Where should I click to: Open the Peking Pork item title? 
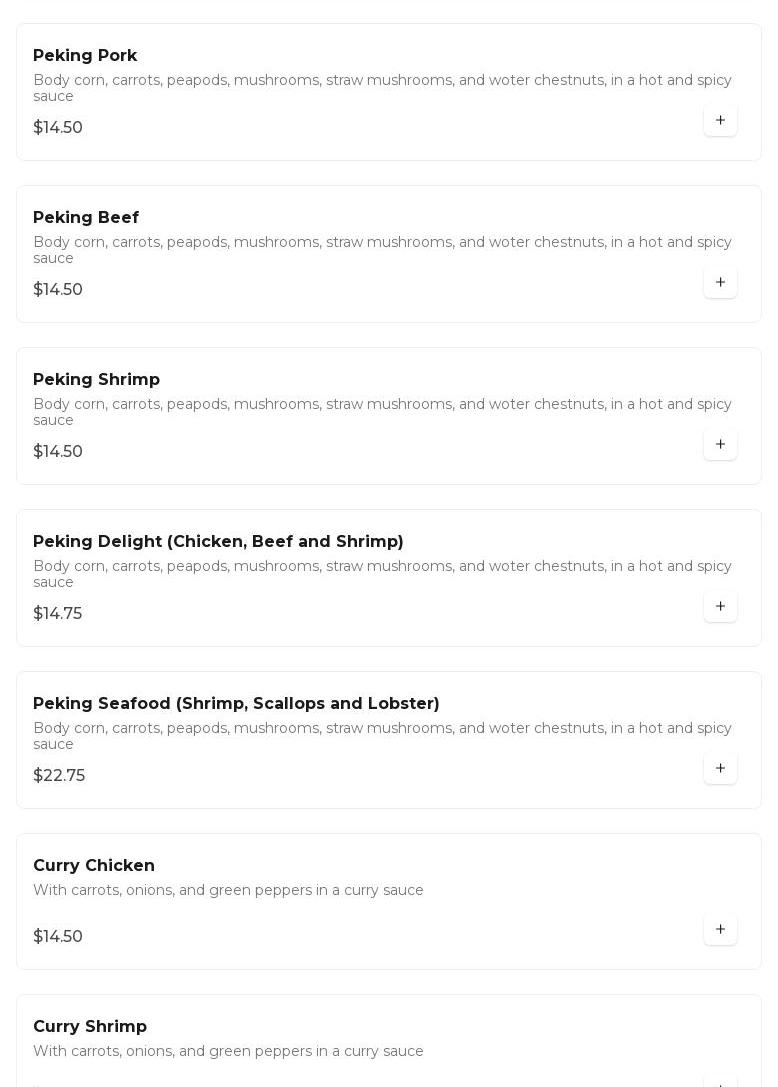85,56
